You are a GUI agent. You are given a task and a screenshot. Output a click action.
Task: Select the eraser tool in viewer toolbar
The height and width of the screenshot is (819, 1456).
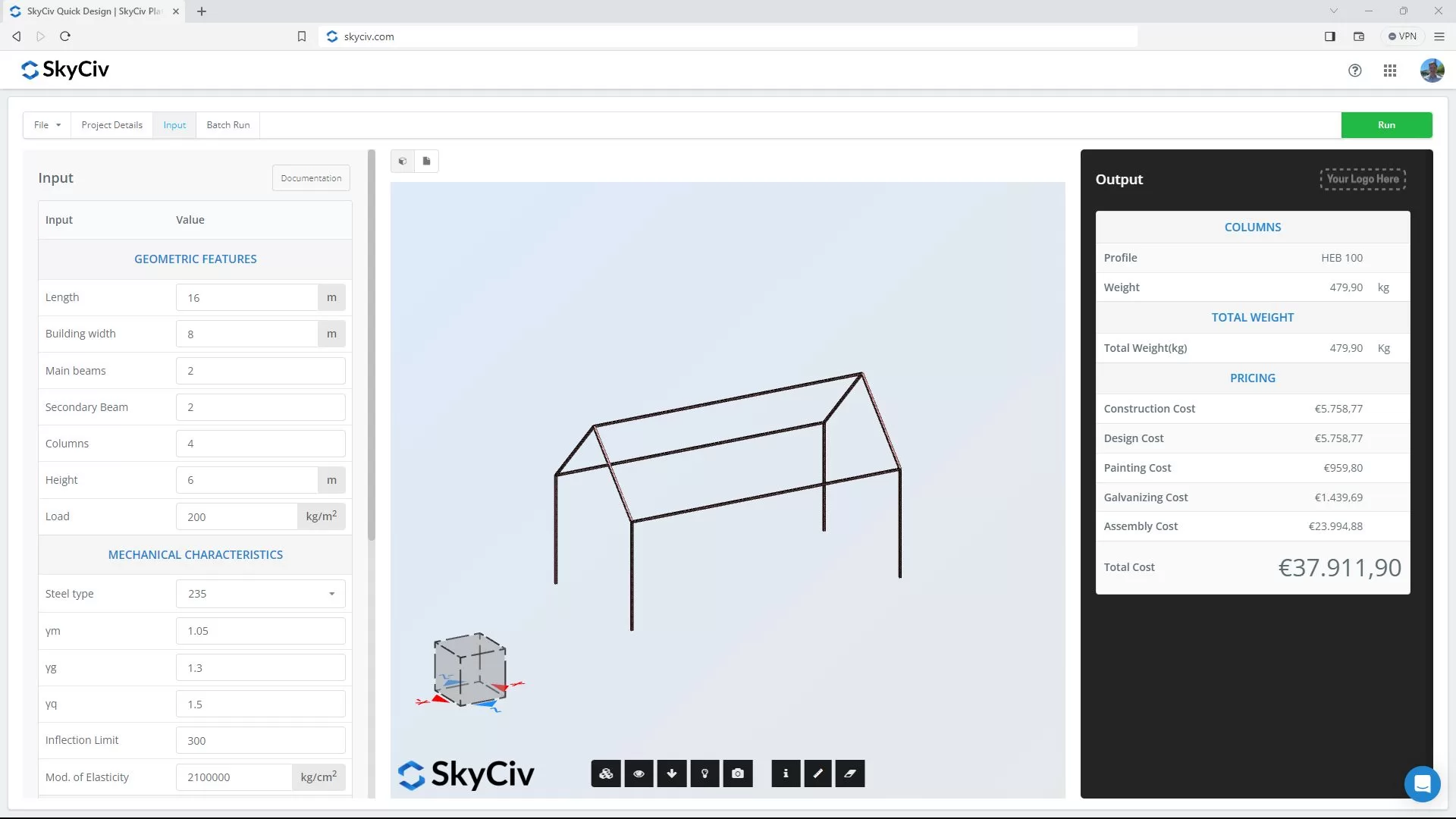[850, 773]
